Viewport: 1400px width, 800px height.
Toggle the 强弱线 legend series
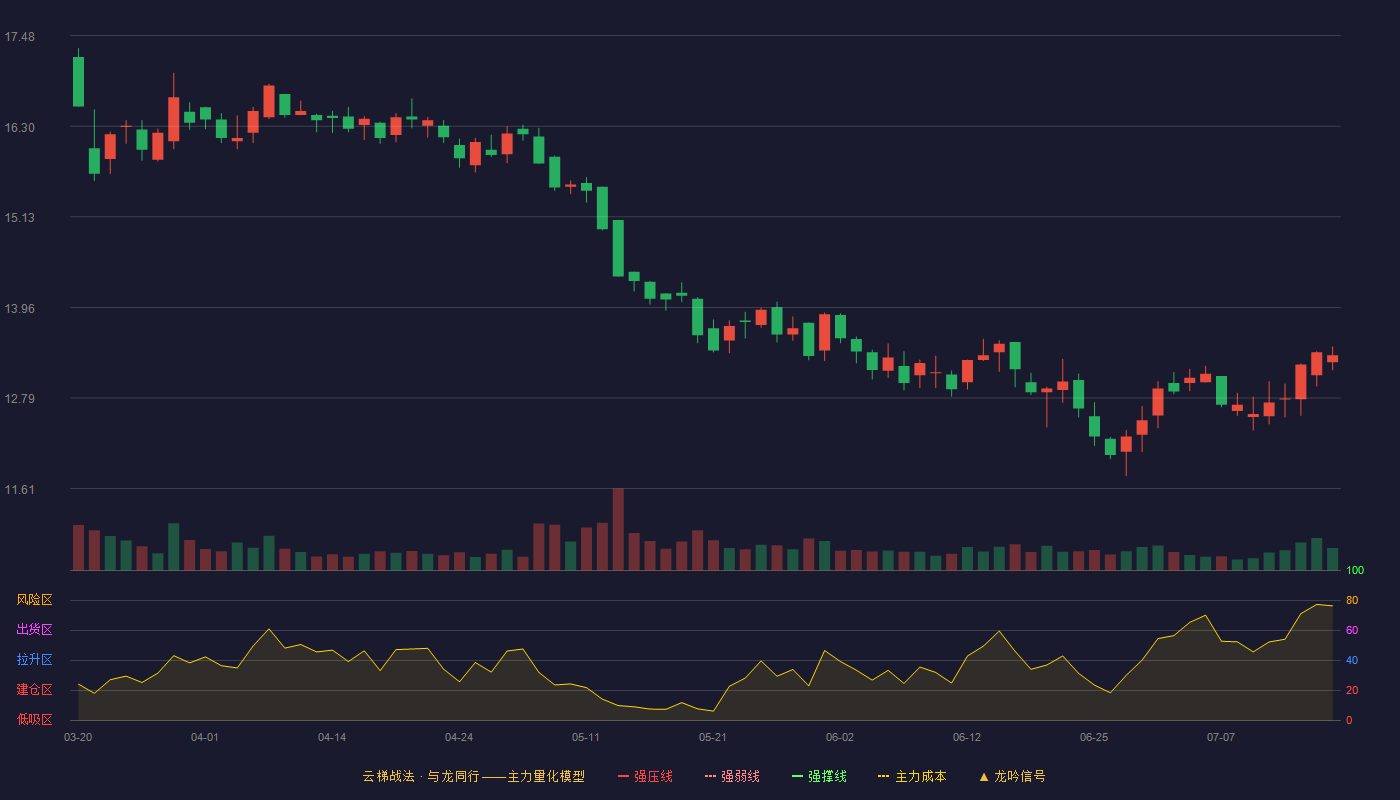tap(732, 776)
